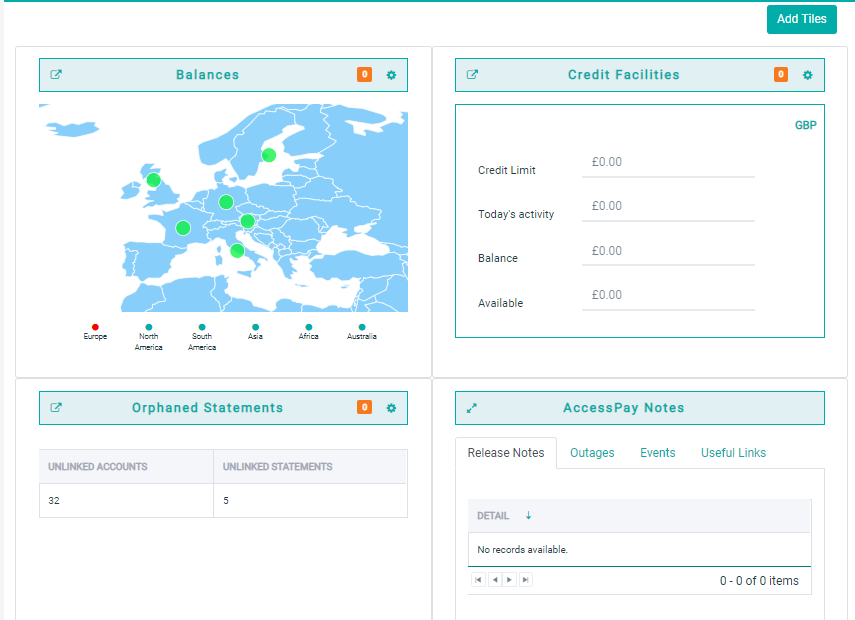Sort the DETAIL column arrow
855x620 pixels.
click(528, 516)
